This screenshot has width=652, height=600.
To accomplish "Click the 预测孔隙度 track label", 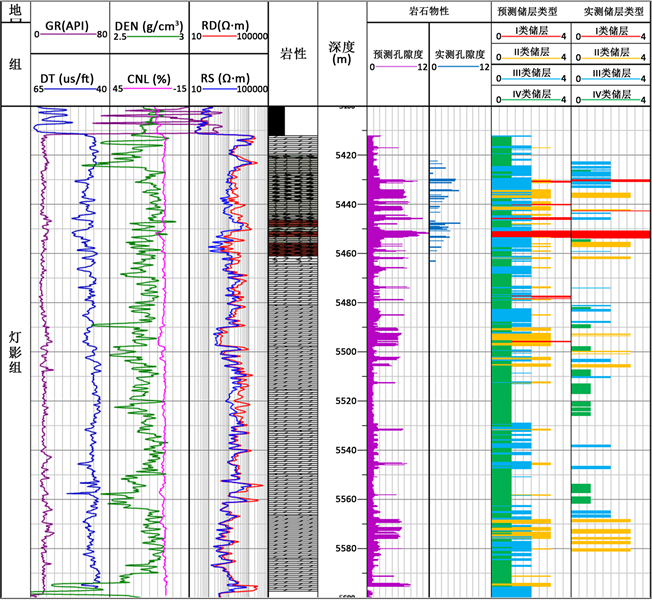I will click(x=397, y=55).
